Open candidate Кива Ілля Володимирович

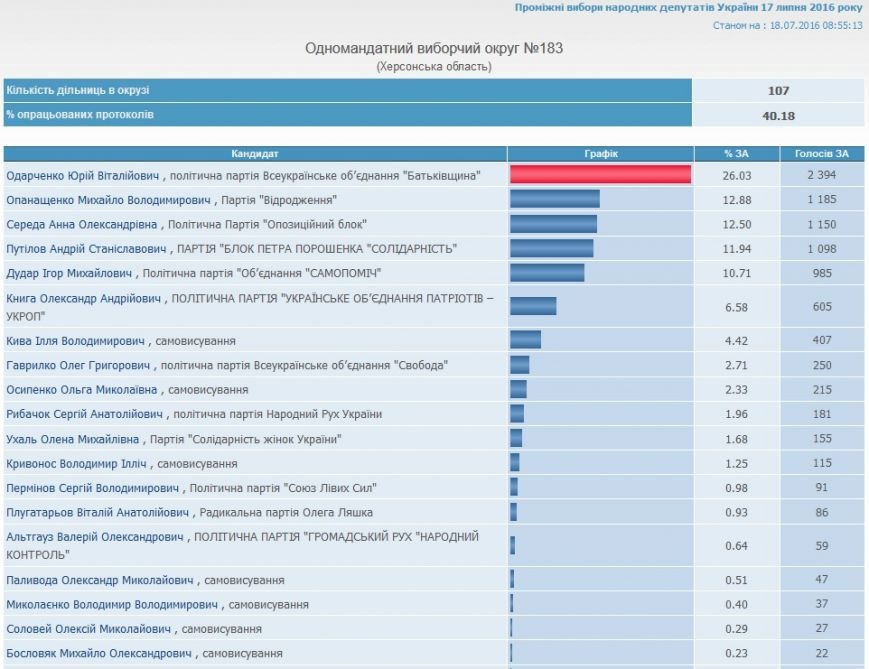(75, 341)
